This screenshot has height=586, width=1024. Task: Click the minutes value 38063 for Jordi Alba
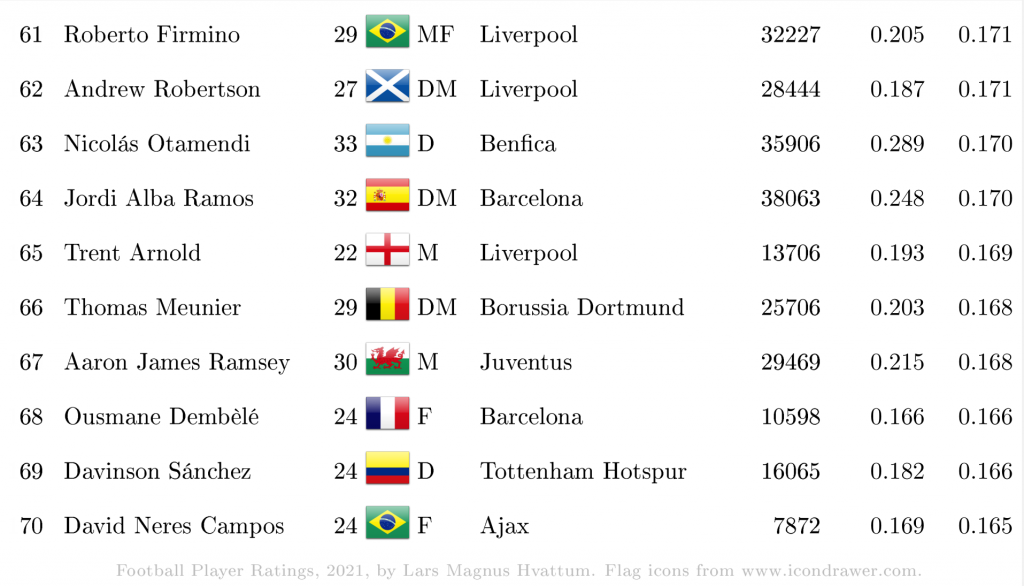[x=790, y=198]
